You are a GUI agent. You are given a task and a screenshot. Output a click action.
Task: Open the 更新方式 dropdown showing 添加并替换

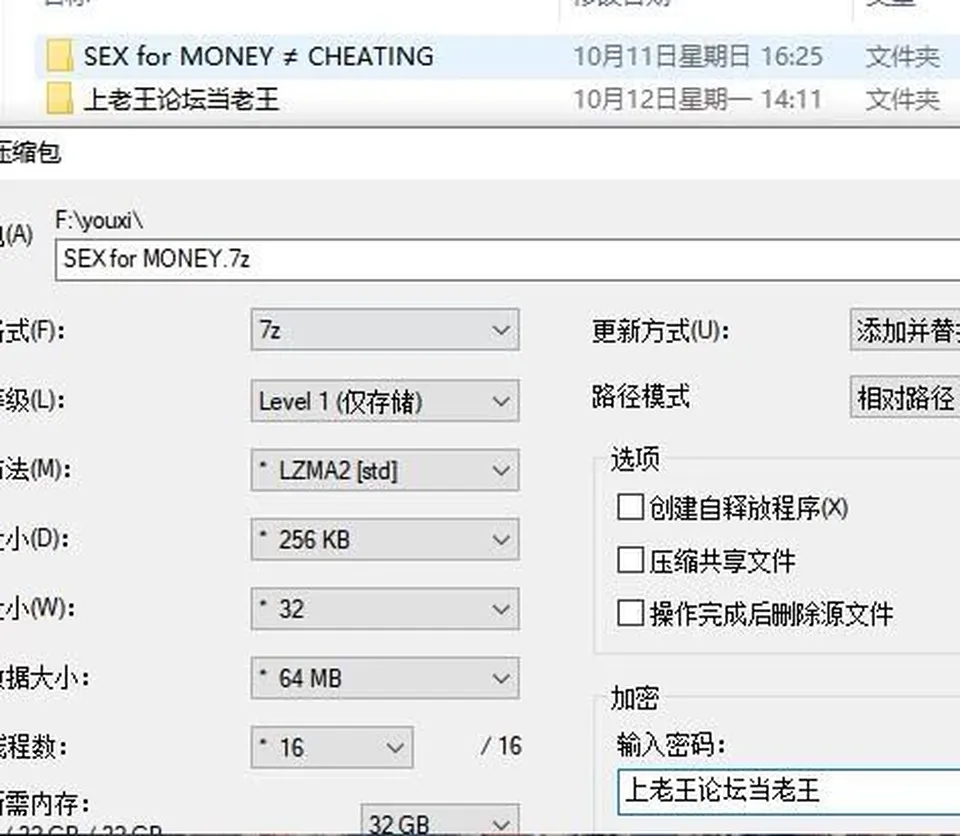(905, 330)
